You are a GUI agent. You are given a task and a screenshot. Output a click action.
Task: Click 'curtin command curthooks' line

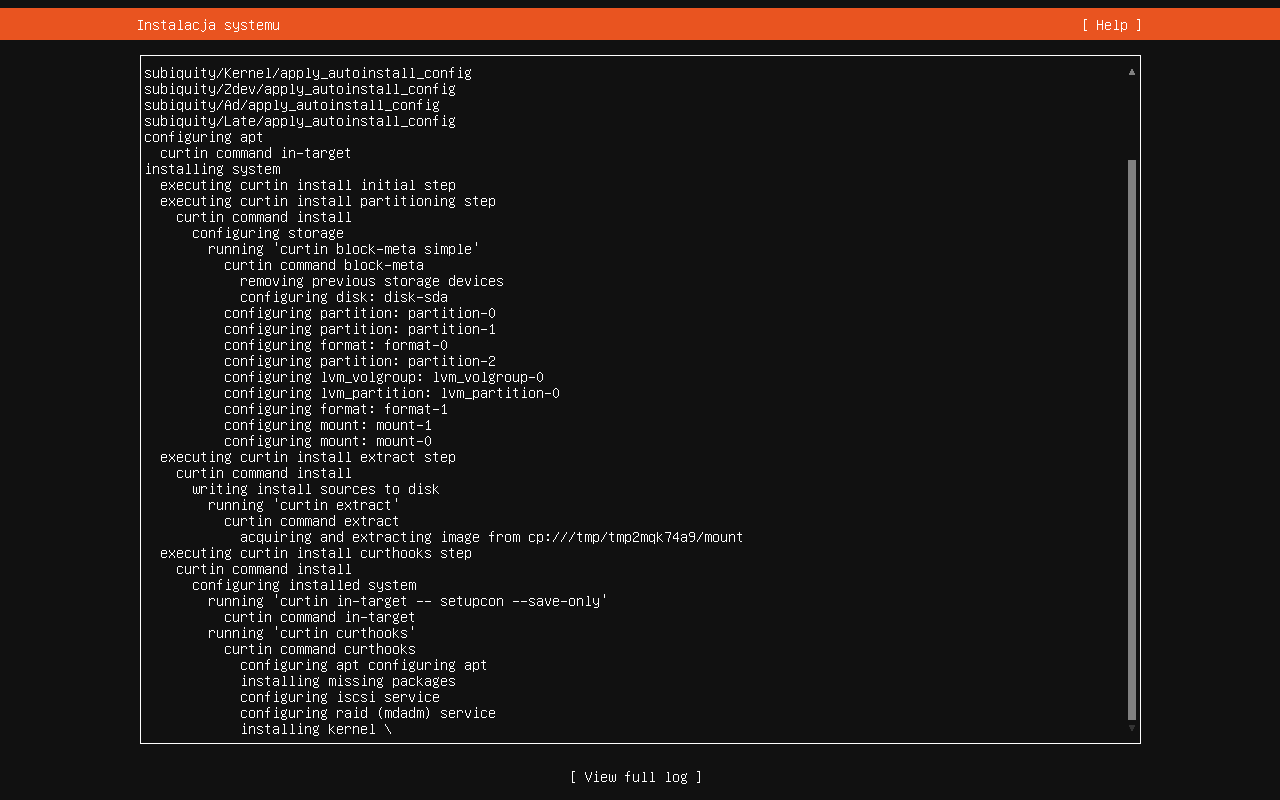320,649
